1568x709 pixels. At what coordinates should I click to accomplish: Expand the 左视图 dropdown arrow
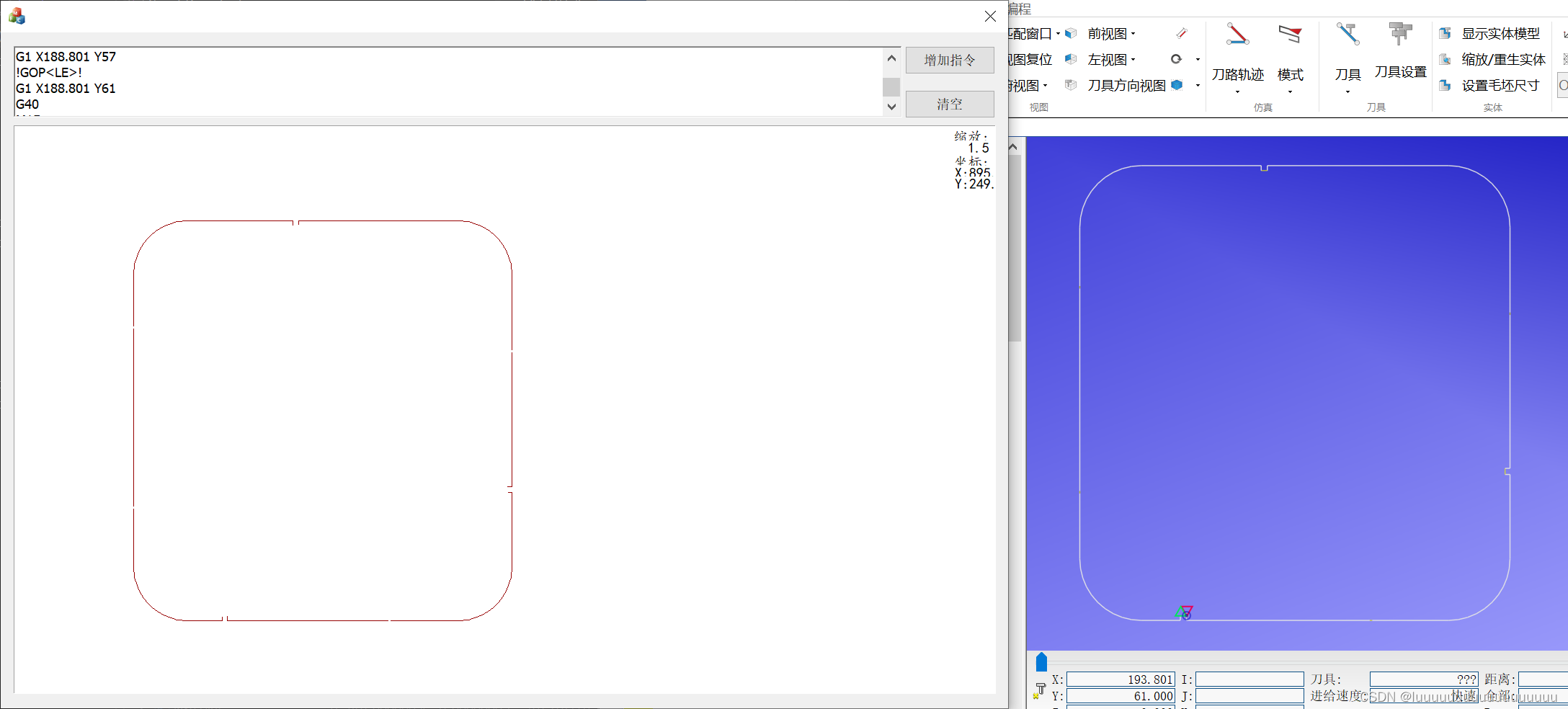tap(1133, 60)
